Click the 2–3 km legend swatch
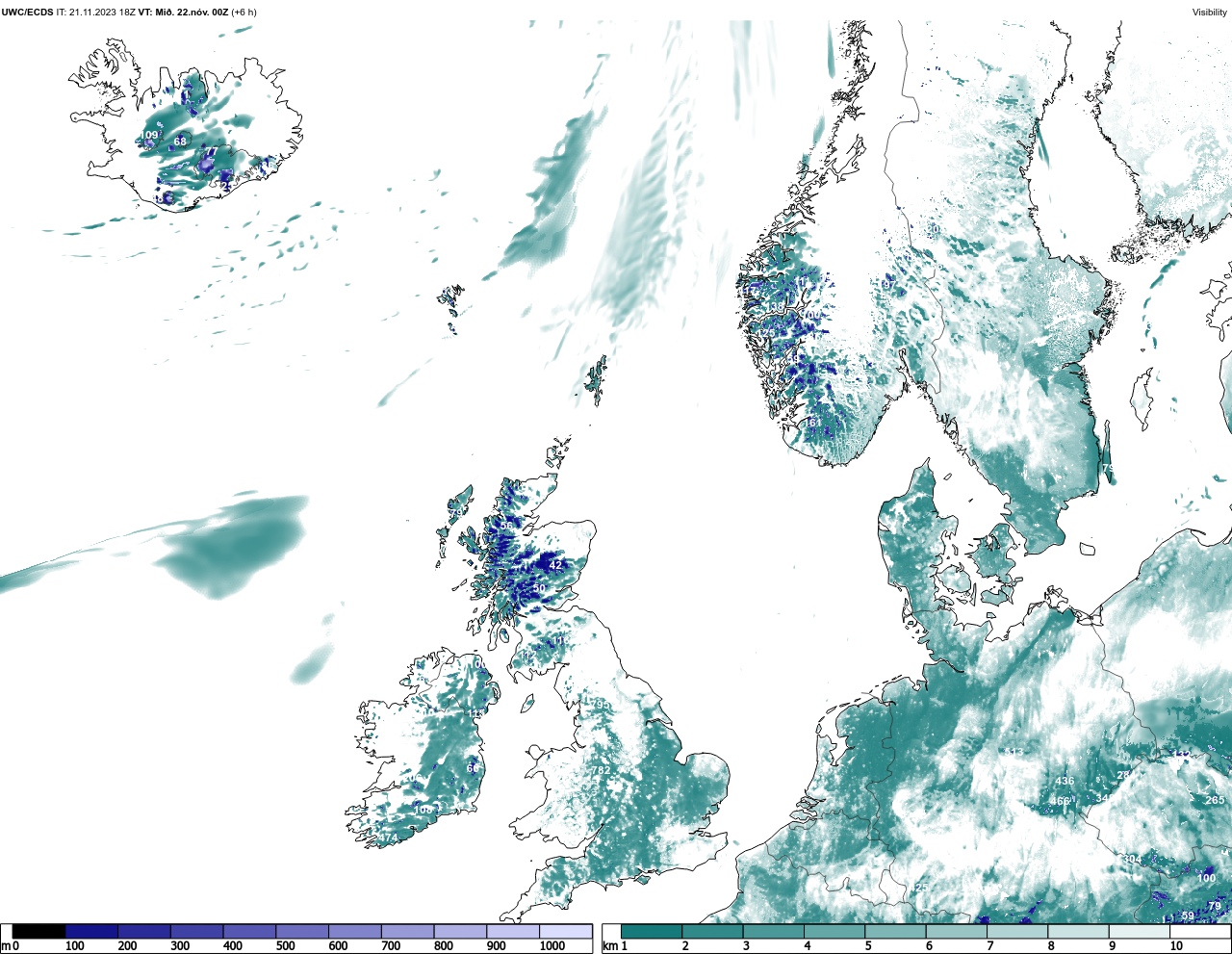The height and width of the screenshot is (954, 1232). (x=712, y=932)
